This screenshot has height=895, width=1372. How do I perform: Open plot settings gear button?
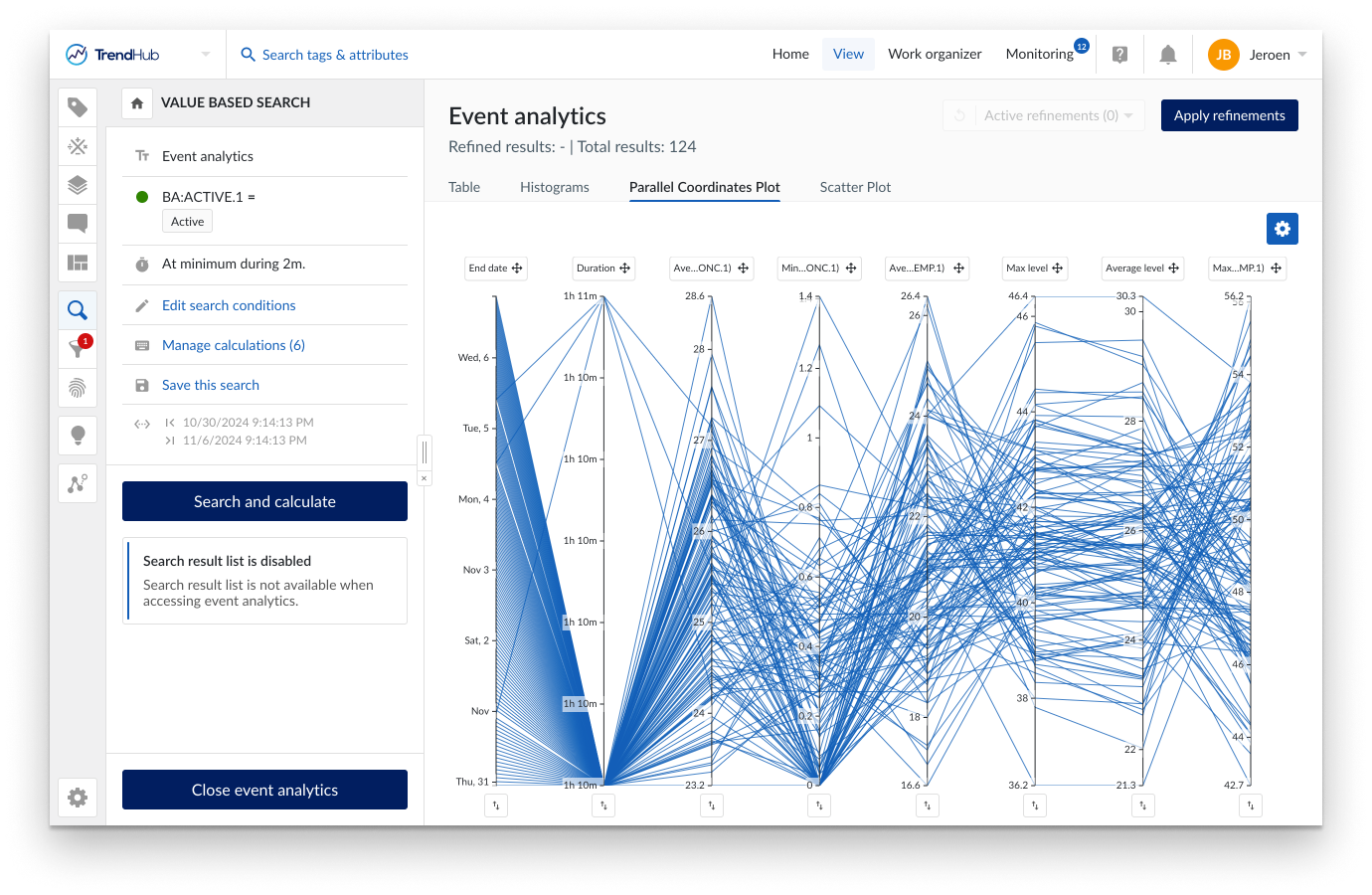(1282, 229)
